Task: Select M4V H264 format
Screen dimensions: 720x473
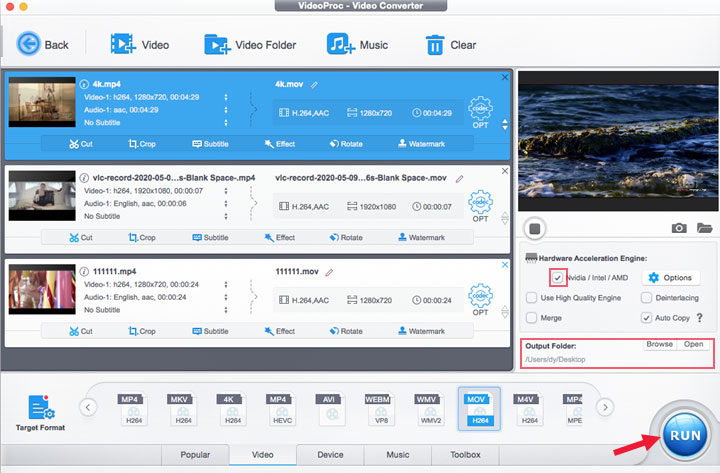Action: [529, 409]
